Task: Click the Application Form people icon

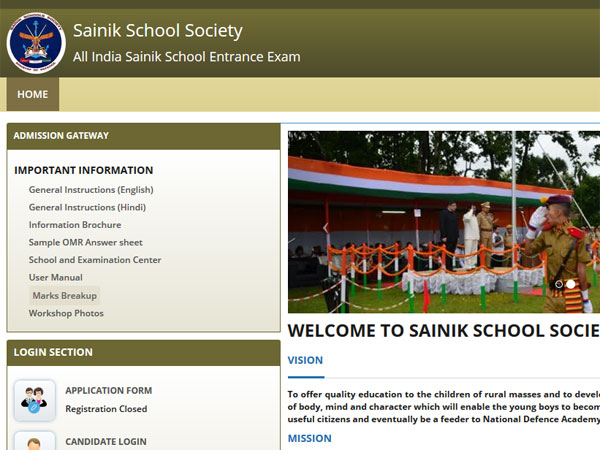Action: pos(35,399)
